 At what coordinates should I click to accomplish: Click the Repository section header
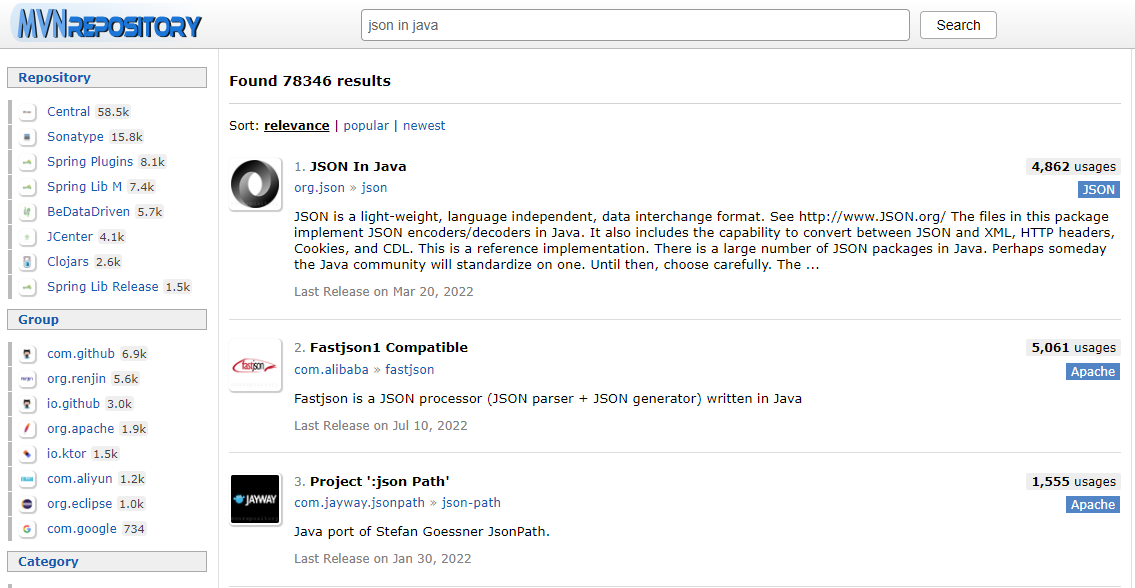pyautogui.click(x=106, y=77)
